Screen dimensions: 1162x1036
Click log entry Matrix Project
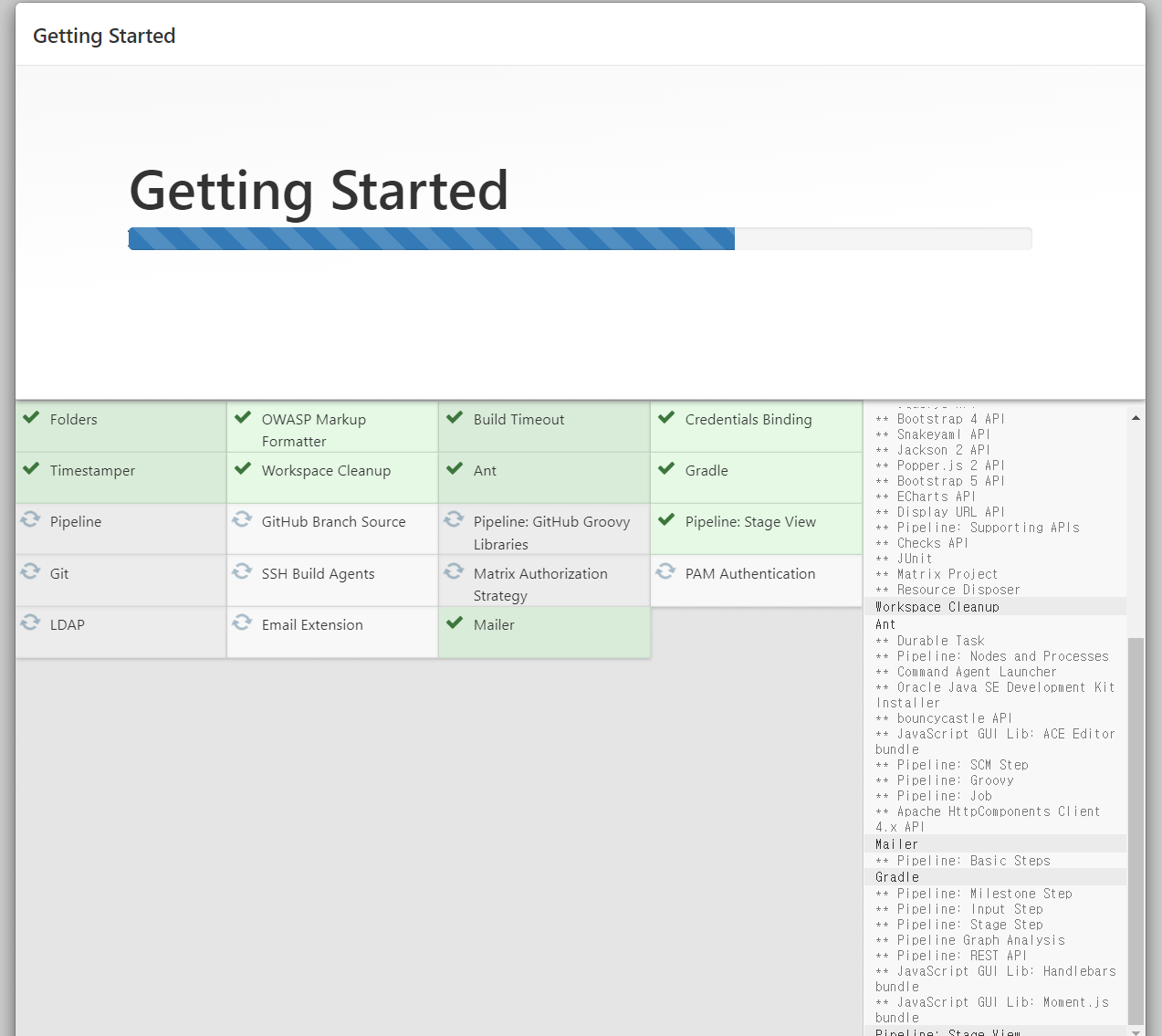[937, 574]
